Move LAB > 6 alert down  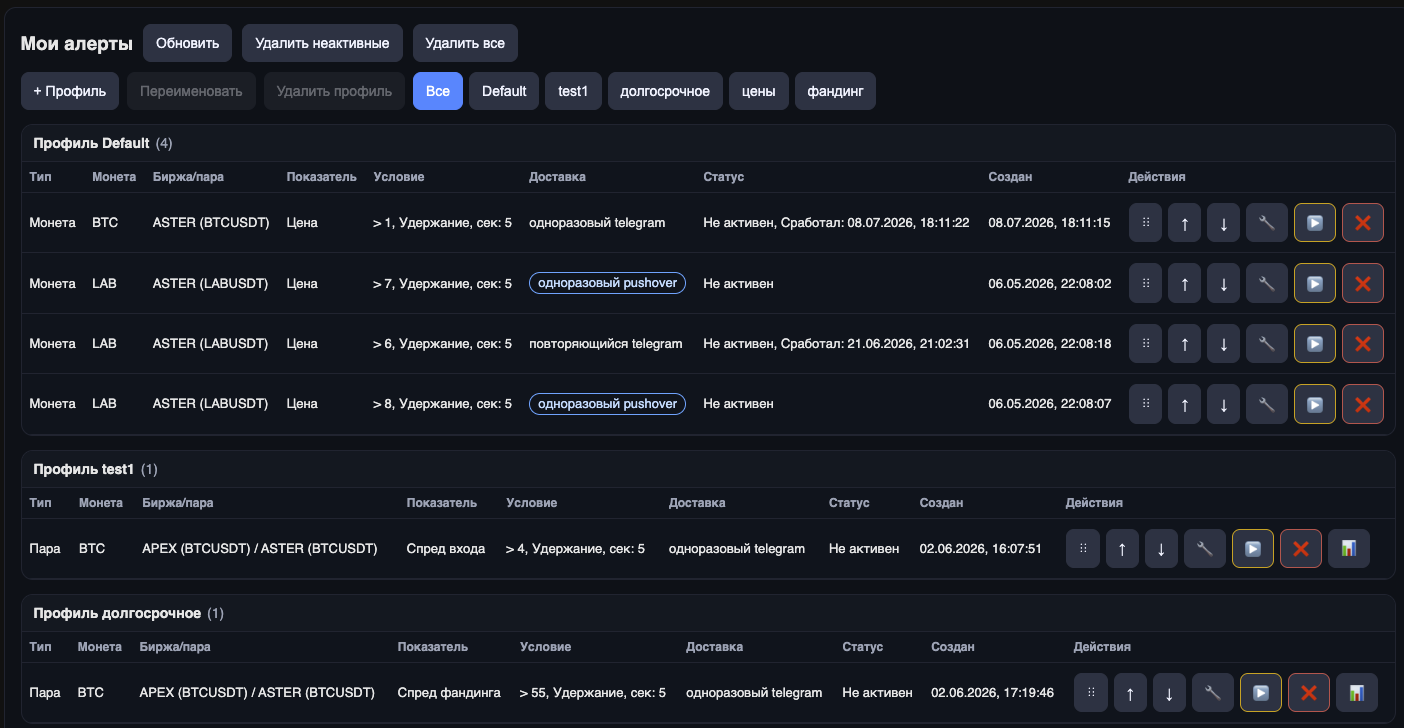point(1223,343)
